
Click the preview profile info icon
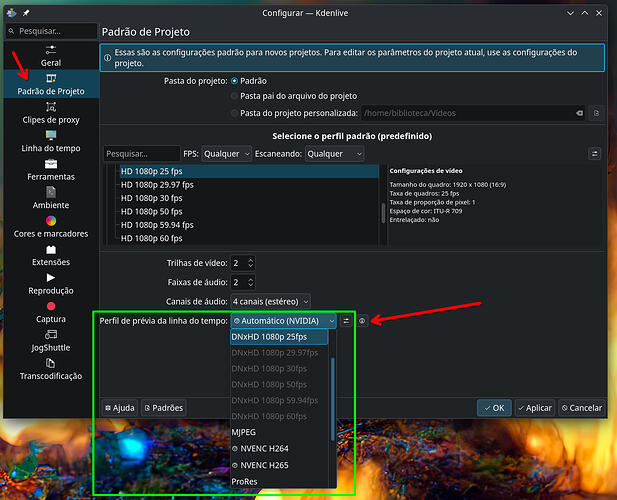pyautogui.click(x=363, y=320)
